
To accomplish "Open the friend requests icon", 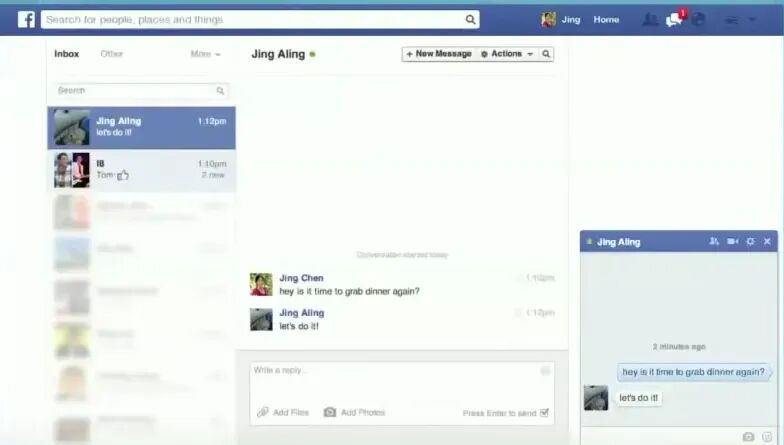I will [x=650, y=20].
